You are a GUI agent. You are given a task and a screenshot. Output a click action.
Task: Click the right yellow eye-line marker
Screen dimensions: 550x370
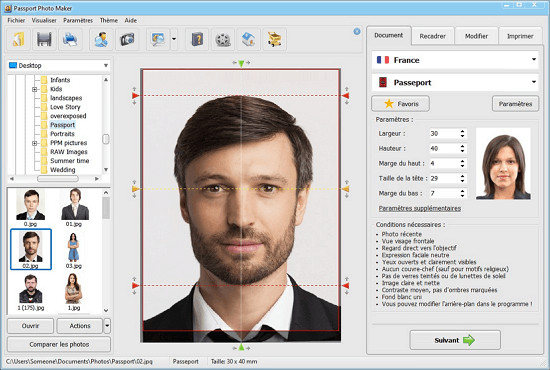point(346,189)
